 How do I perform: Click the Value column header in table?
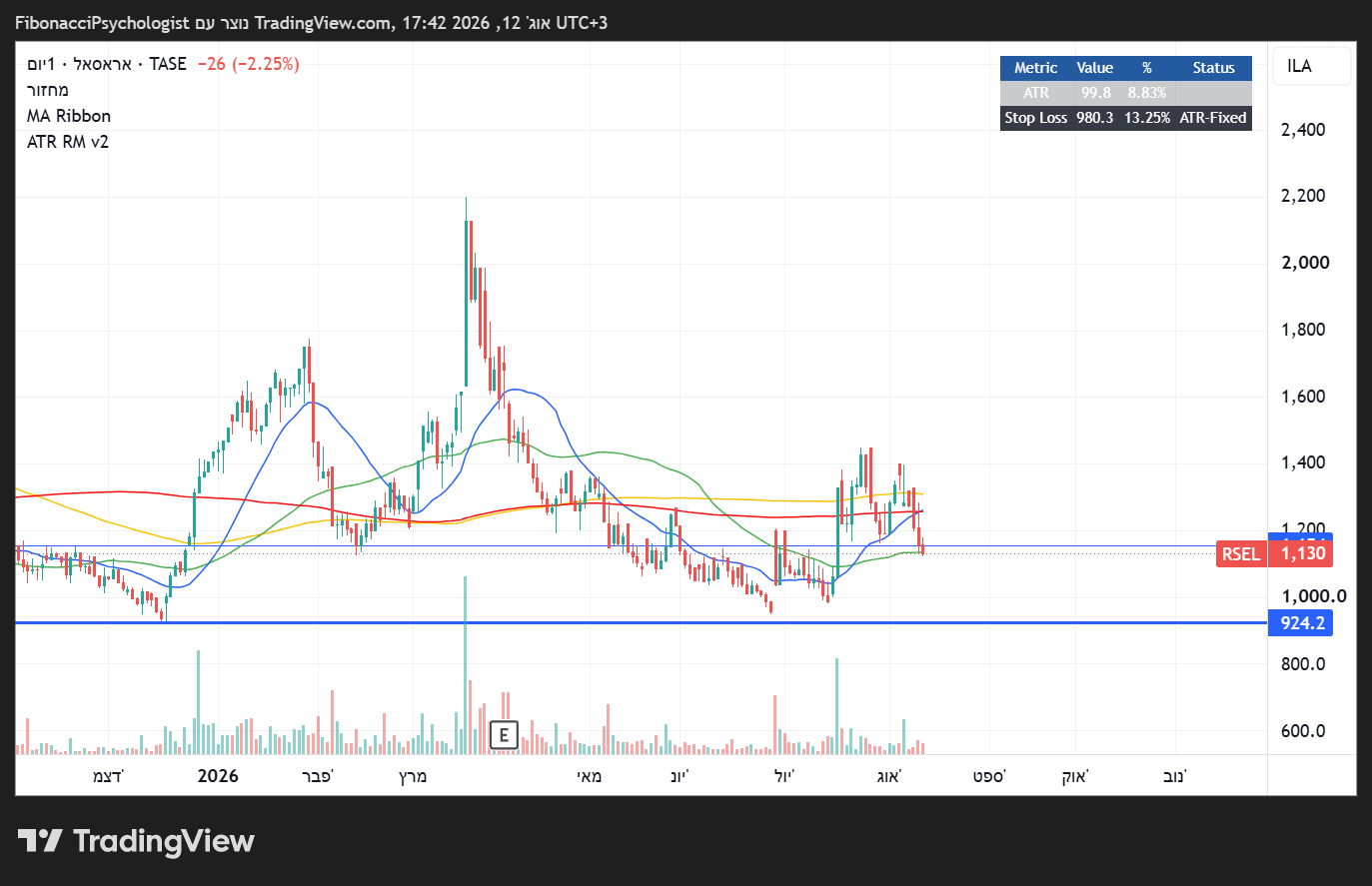click(1095, 68)
